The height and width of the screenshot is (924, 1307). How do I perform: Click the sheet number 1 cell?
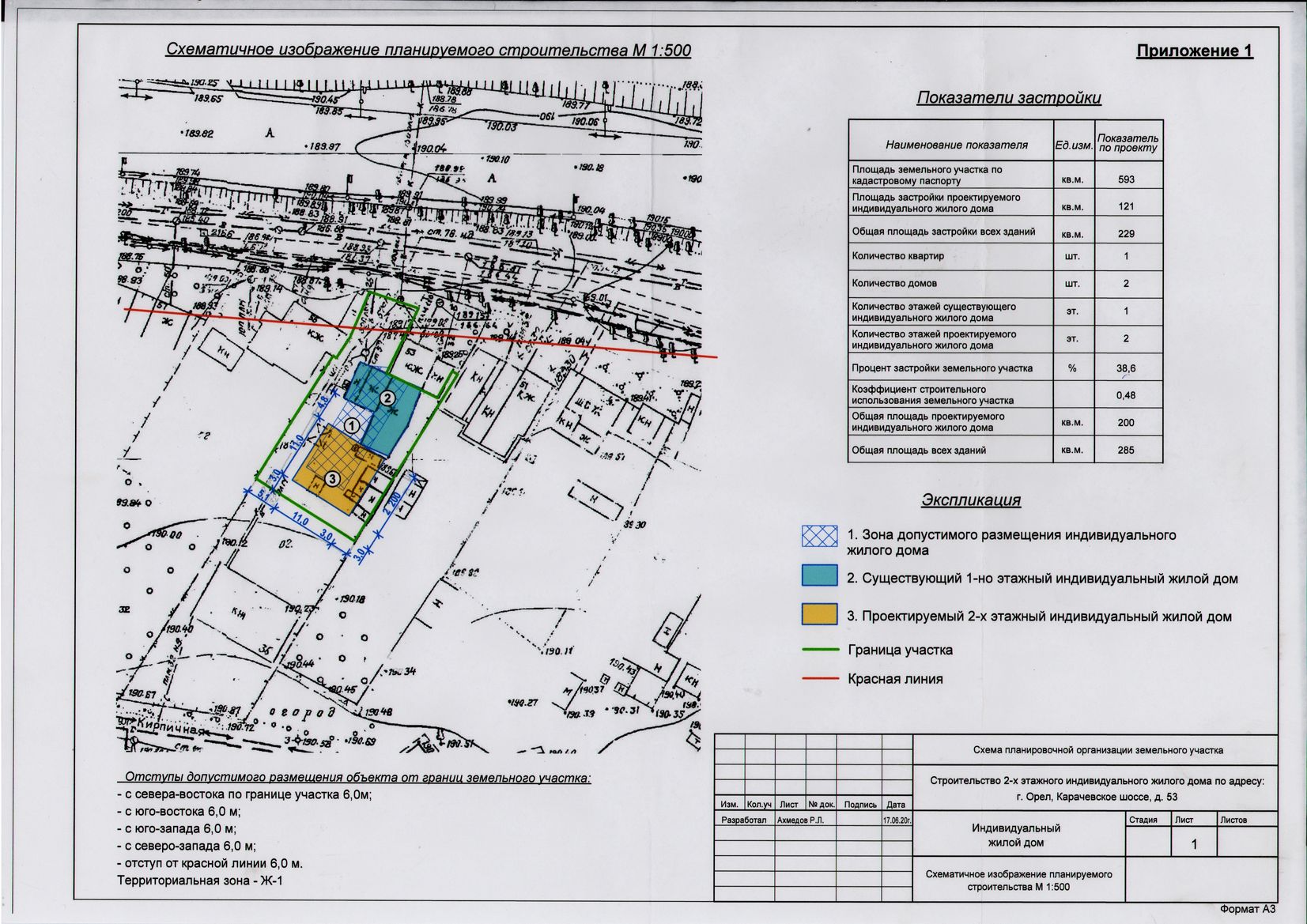[1194, 844]
